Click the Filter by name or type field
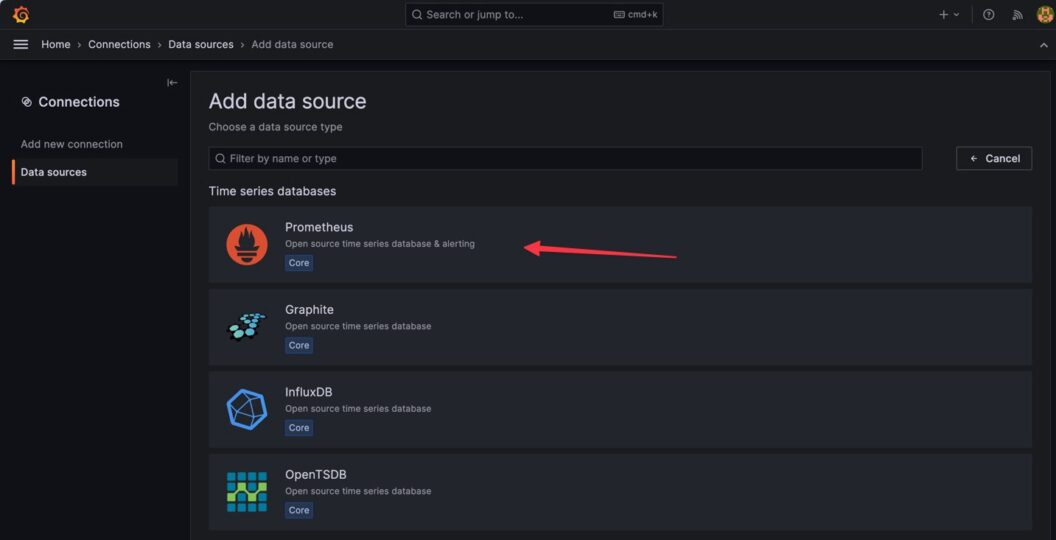This screenshot has width=1056, height=540. coord(565,159)
